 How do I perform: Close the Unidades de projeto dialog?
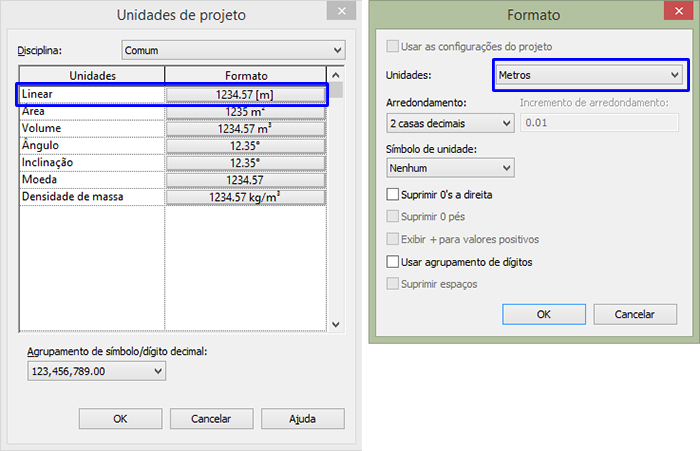click(341, 11)
